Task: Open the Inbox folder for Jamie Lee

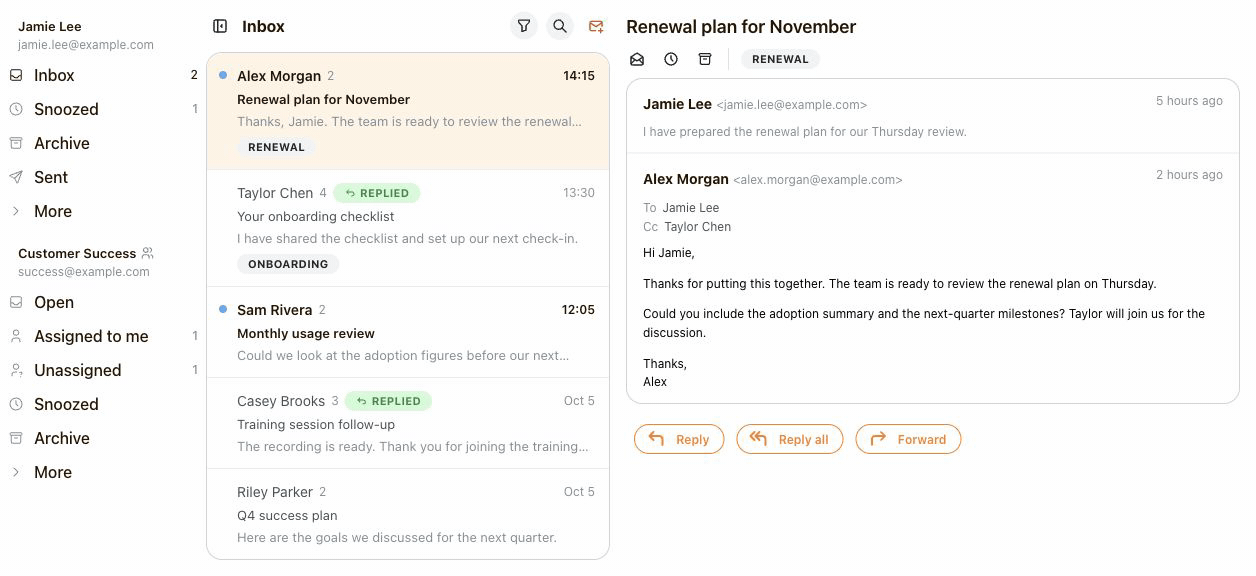Action: click(x=102, y=75)
